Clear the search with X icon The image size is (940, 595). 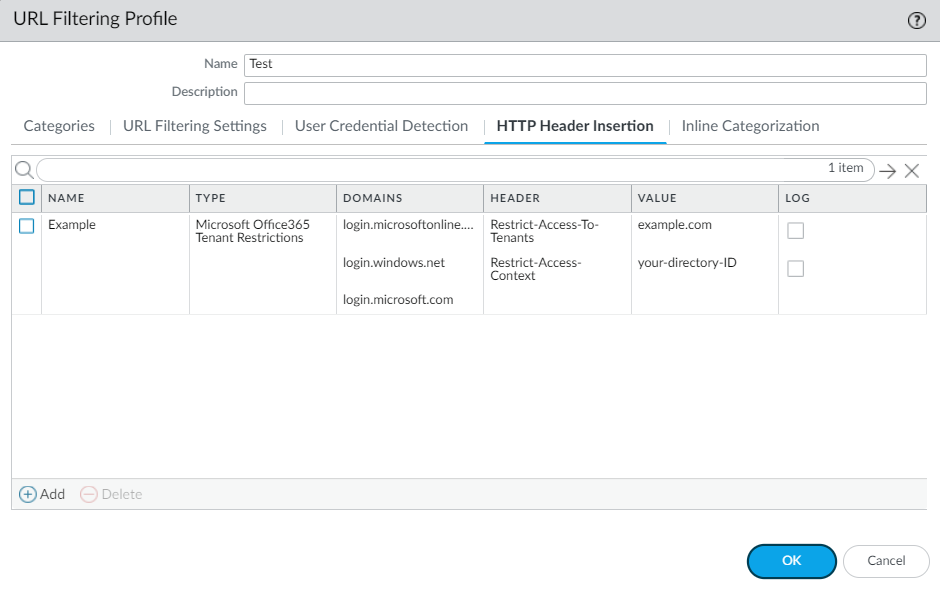click(x=912, y=171)
